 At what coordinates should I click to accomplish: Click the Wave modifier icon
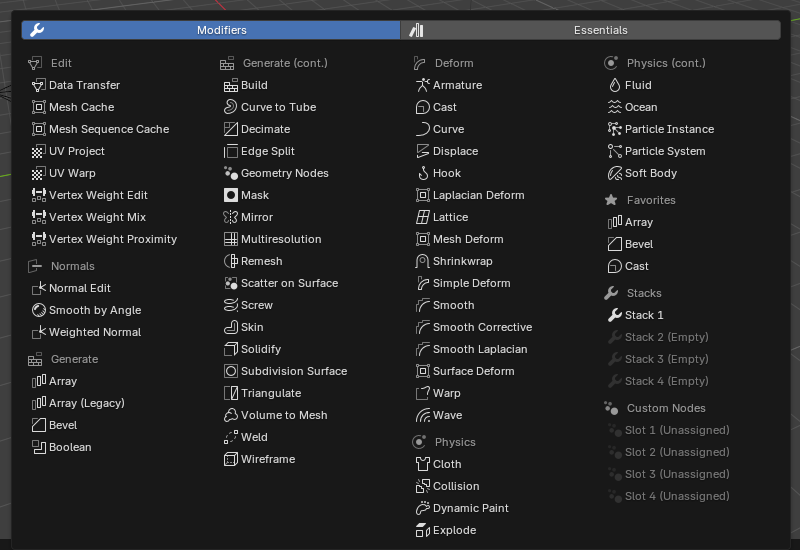(422, 415)
